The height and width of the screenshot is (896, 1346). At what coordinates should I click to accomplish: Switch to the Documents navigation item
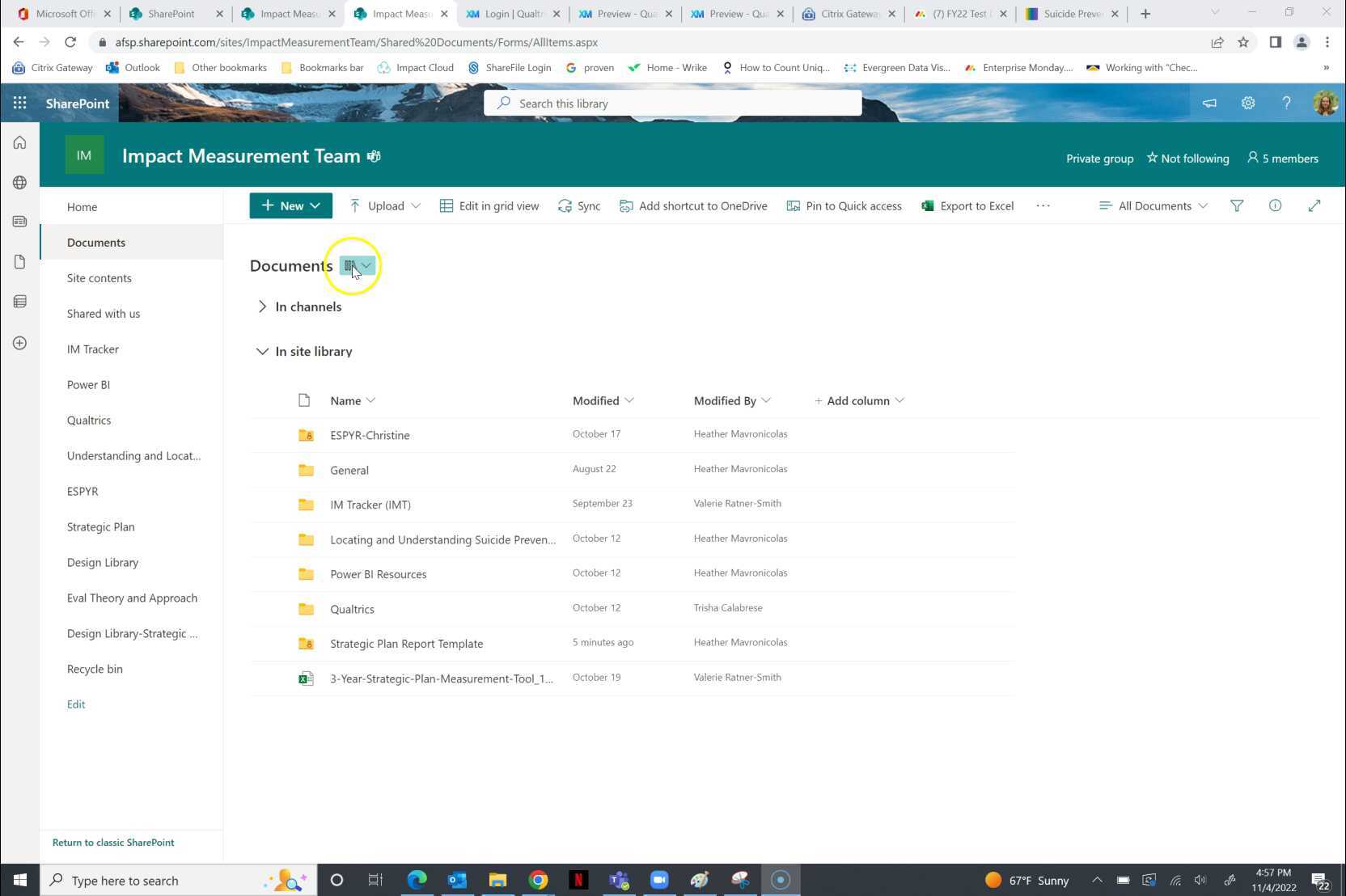tap(95, 242)
